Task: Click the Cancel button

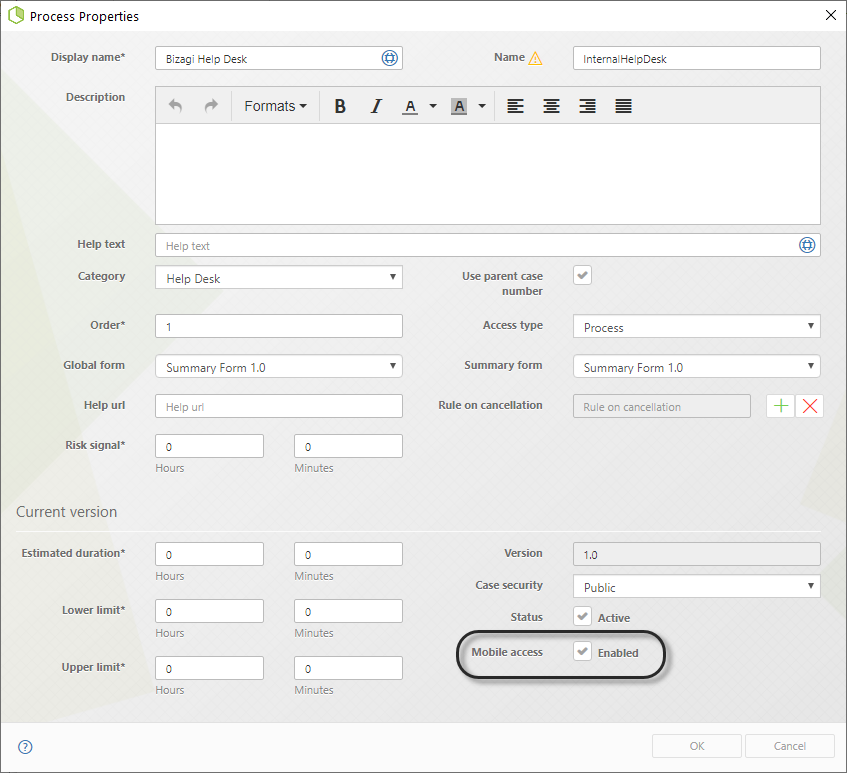Action: [x=790, y=746]
